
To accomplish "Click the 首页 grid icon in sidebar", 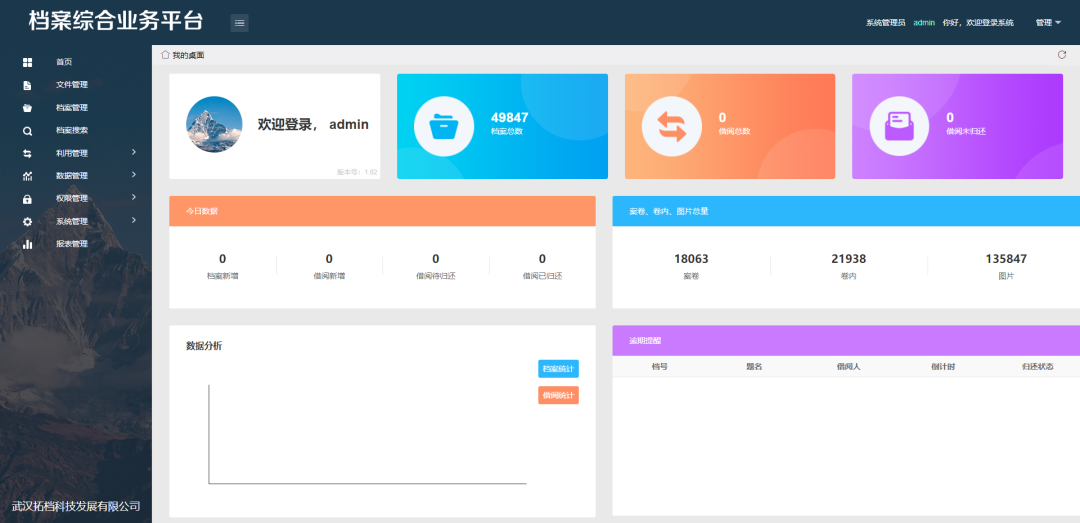I will [28, 62].
